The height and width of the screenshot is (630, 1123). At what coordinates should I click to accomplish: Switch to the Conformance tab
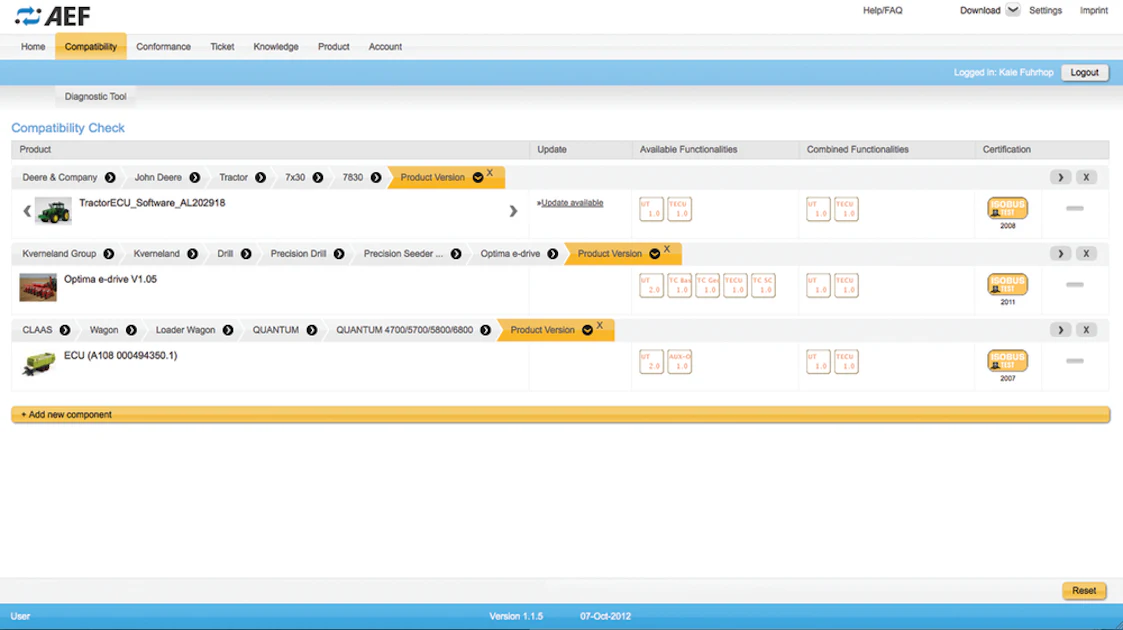(x=163, y=47)
